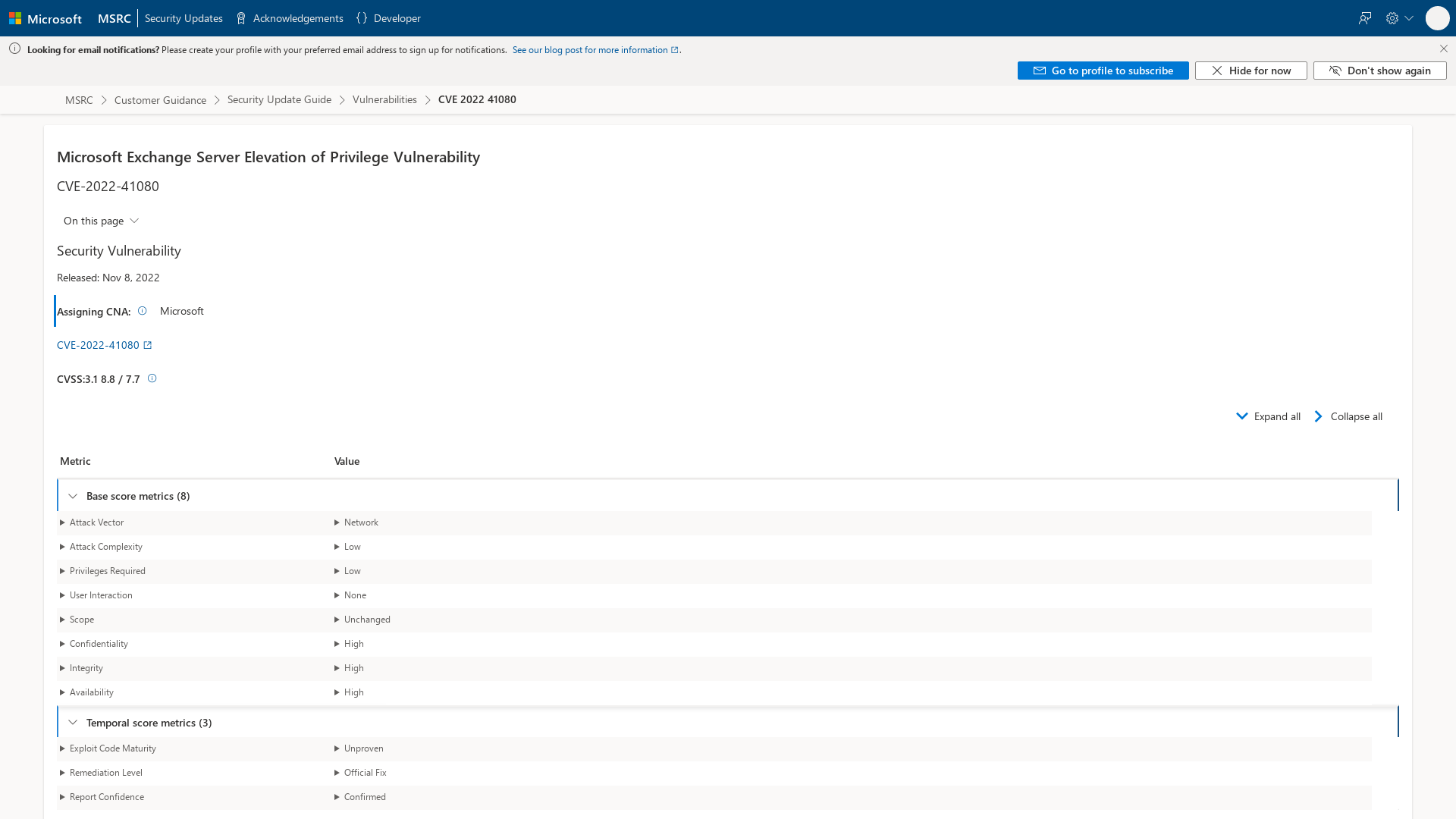
Task: Click the info icon next to Assigning CNA
Action: [143, 309]
